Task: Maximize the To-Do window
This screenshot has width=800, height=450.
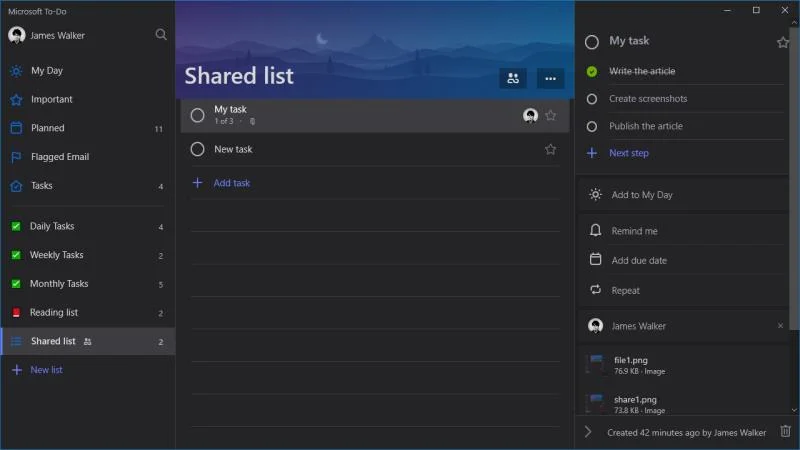Action: 756,10
